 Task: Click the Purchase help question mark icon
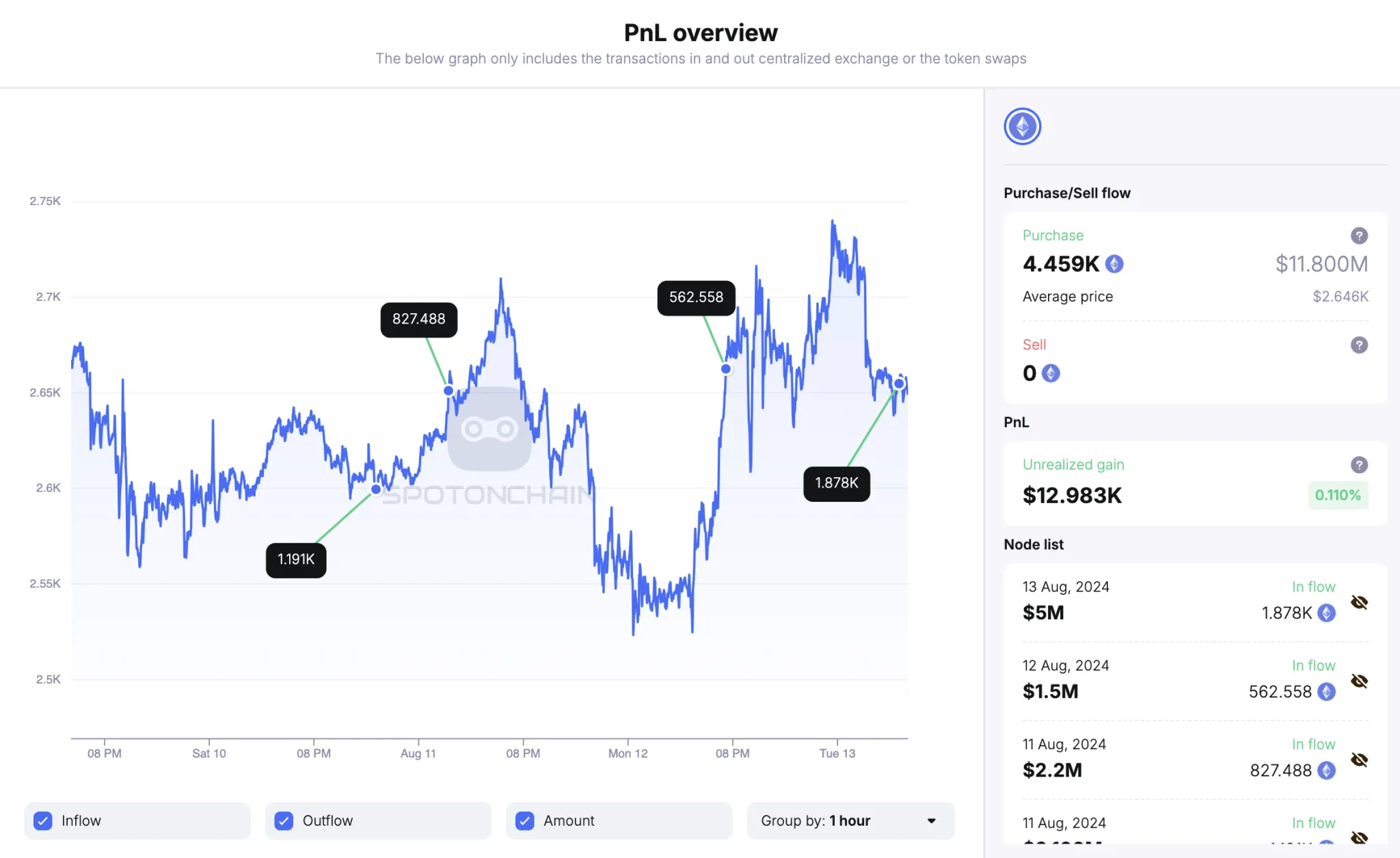coord(1359,236)
